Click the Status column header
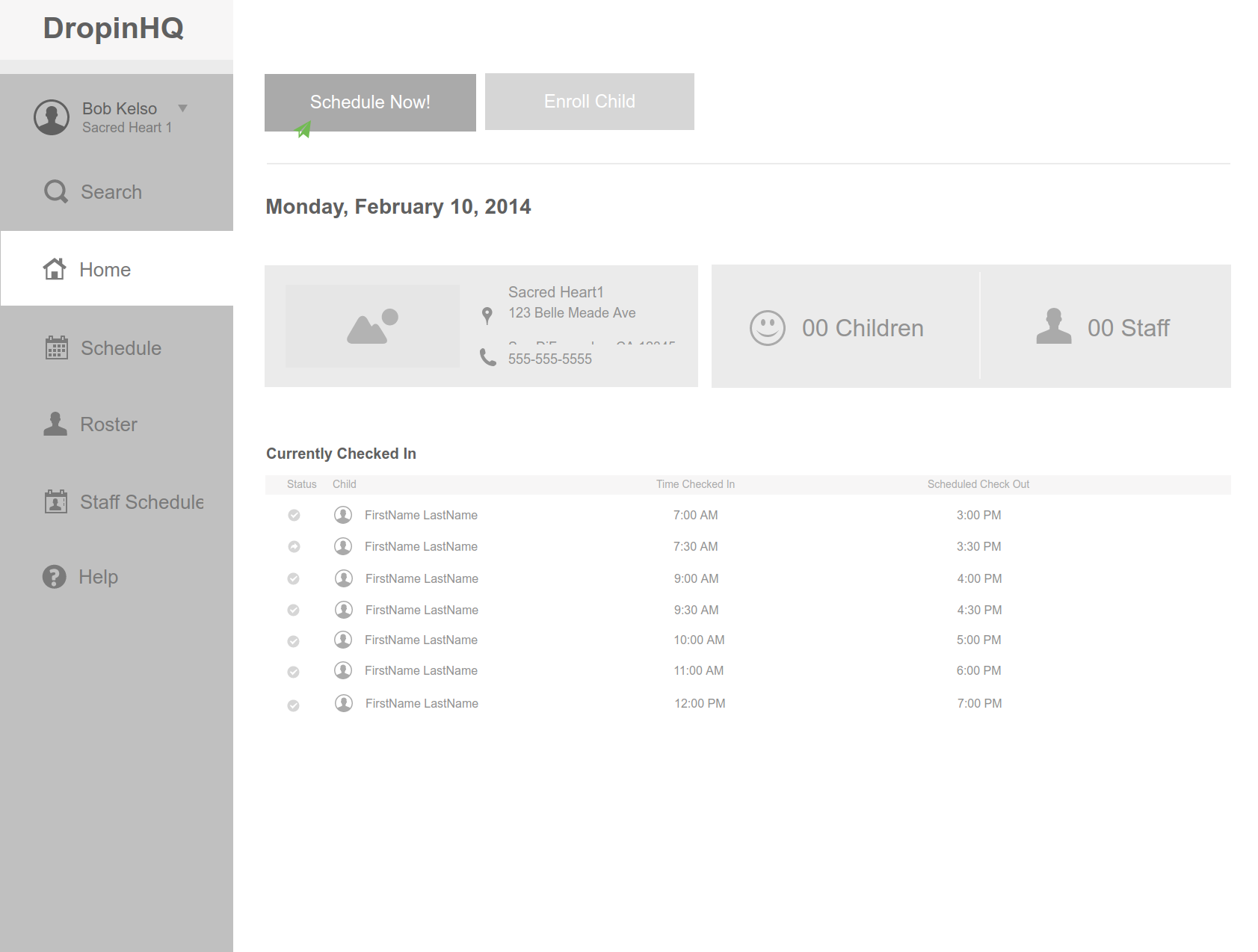 [302, 484]
